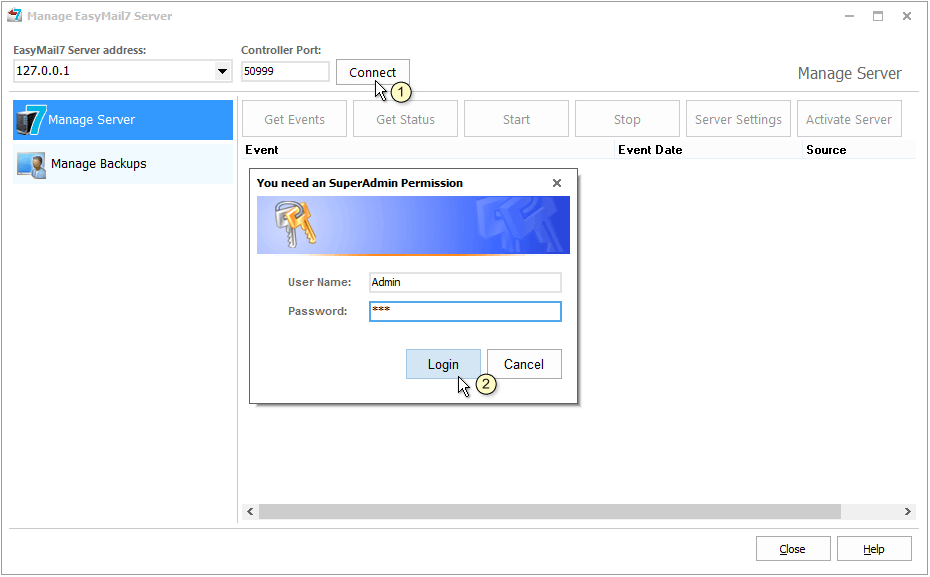
Task: Click the horizontal scrollbar left arrow
Action: (x=250, y=511)
